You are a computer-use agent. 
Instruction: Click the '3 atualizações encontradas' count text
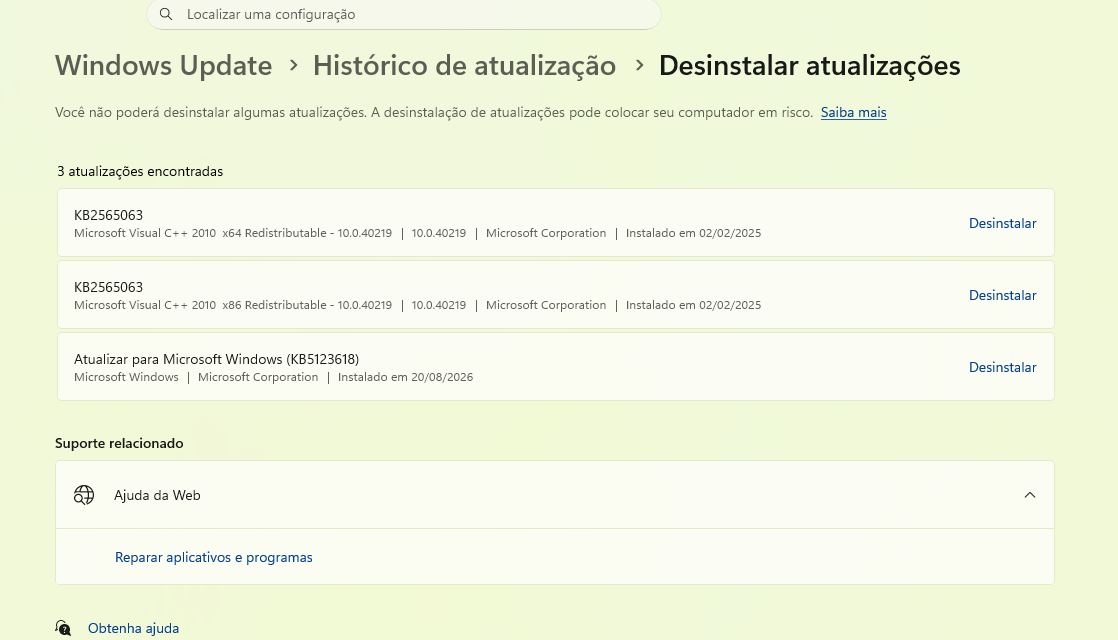pos(140,171)
